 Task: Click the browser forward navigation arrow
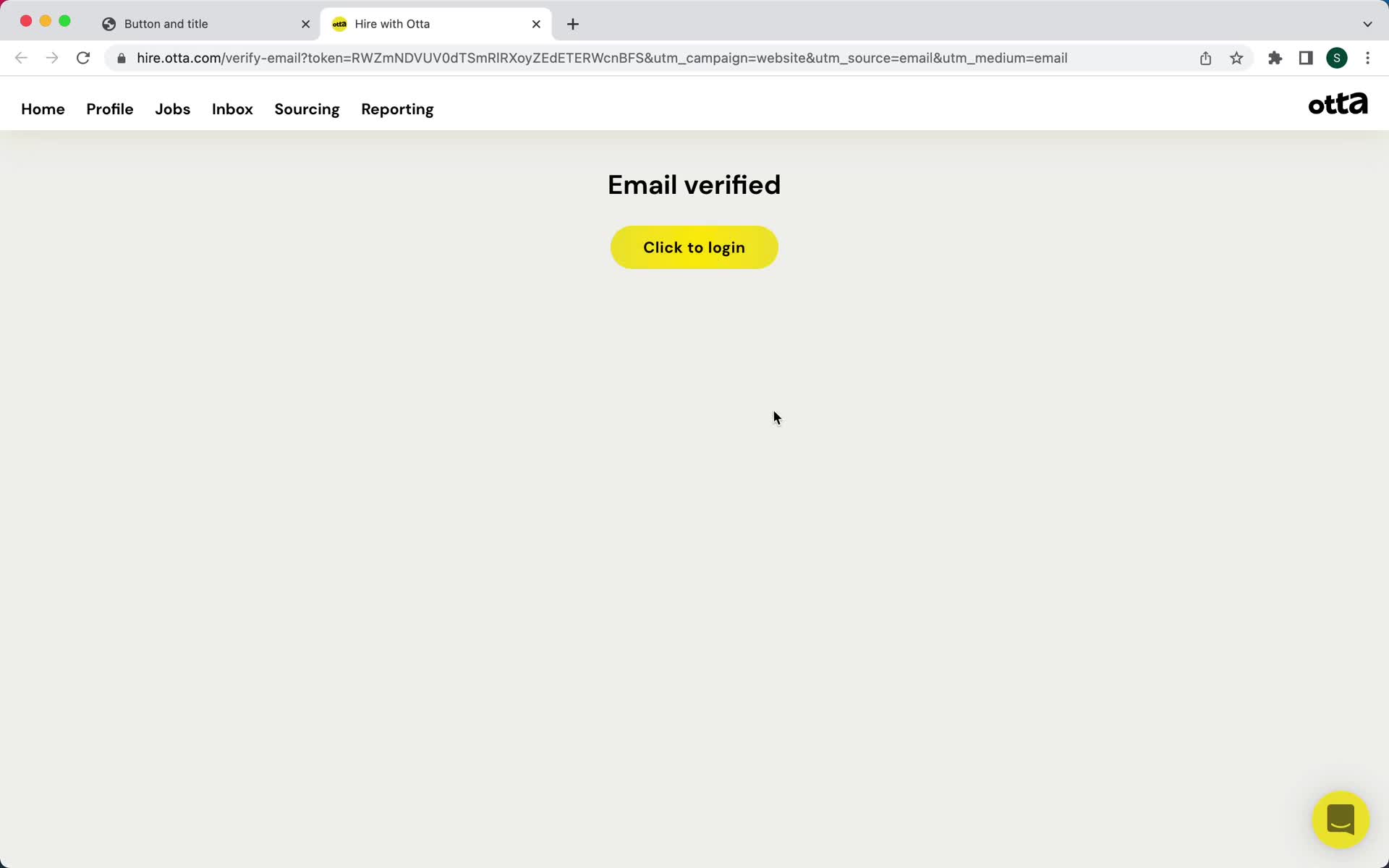coord(52,57)
